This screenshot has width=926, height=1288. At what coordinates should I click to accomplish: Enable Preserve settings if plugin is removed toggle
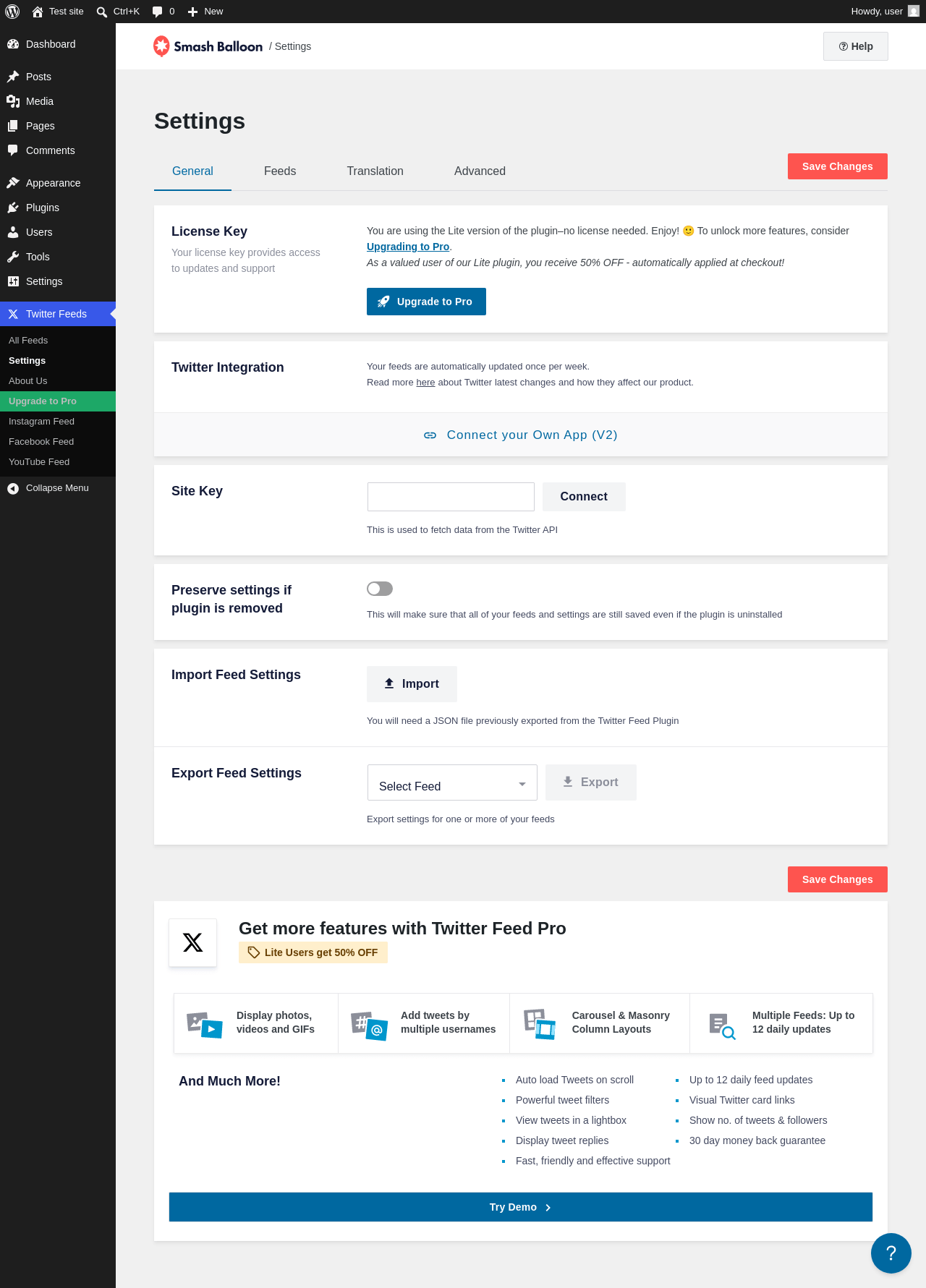(380, 589)
